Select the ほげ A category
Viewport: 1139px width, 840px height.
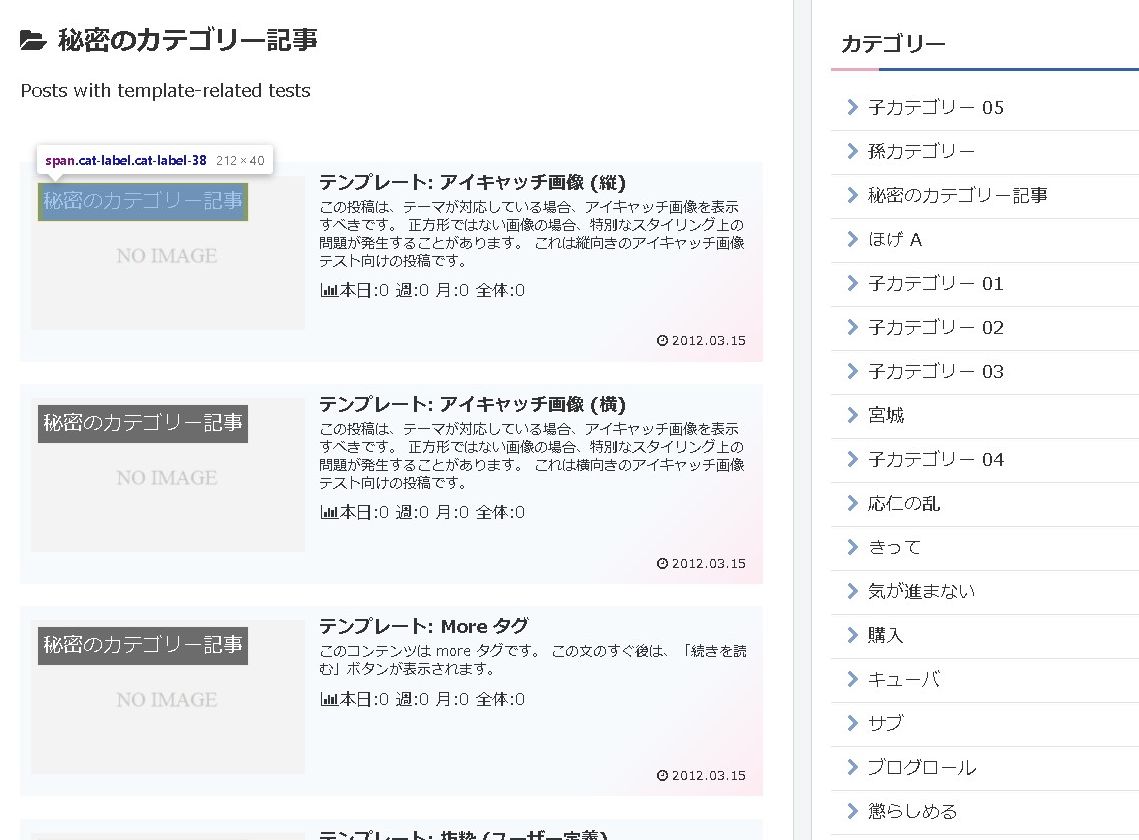(895, 239)
